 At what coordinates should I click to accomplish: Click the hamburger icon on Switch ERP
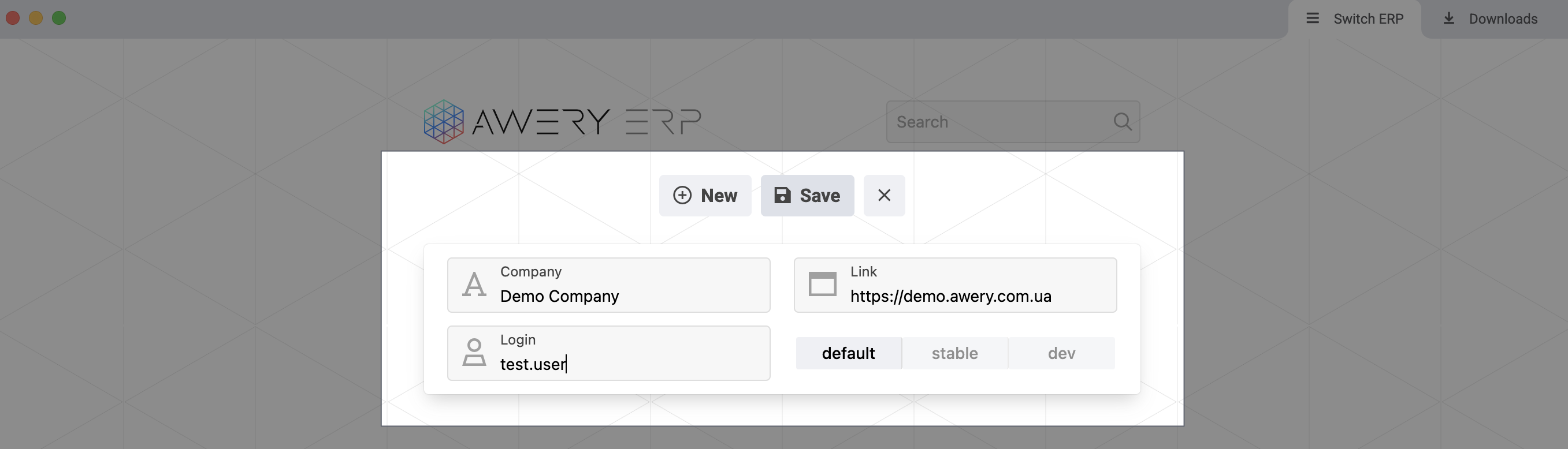coord(1313,18)
